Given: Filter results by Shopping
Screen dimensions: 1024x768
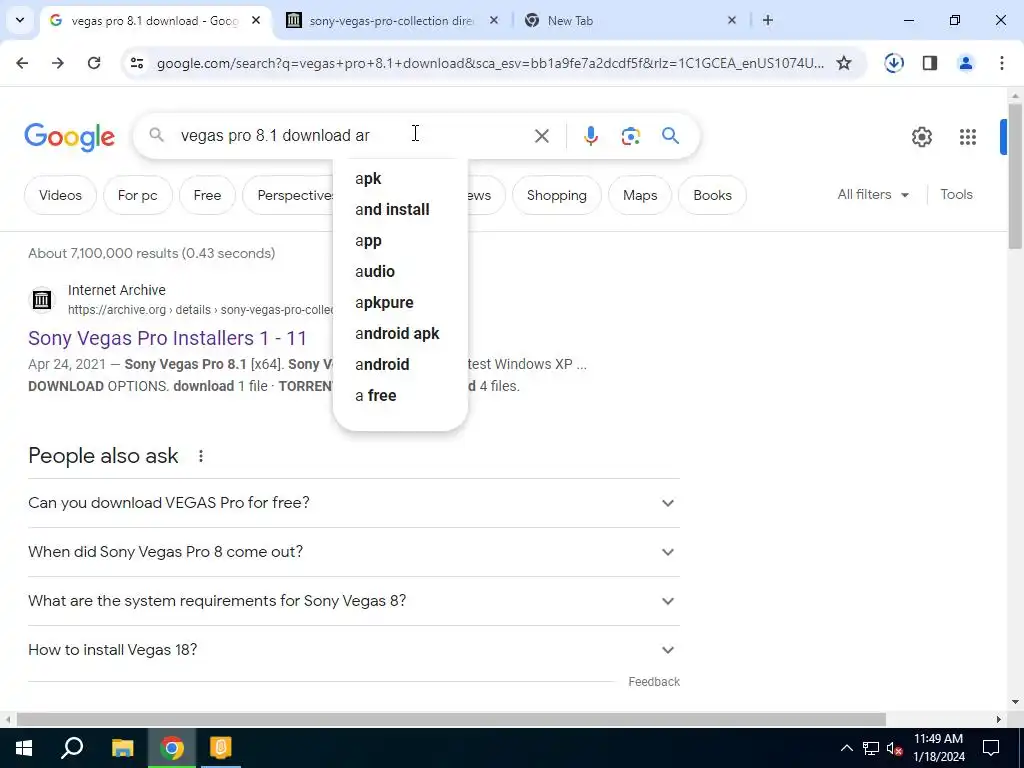Looking at the screenshot, I should pyautogui.click(x=556, y=195).
